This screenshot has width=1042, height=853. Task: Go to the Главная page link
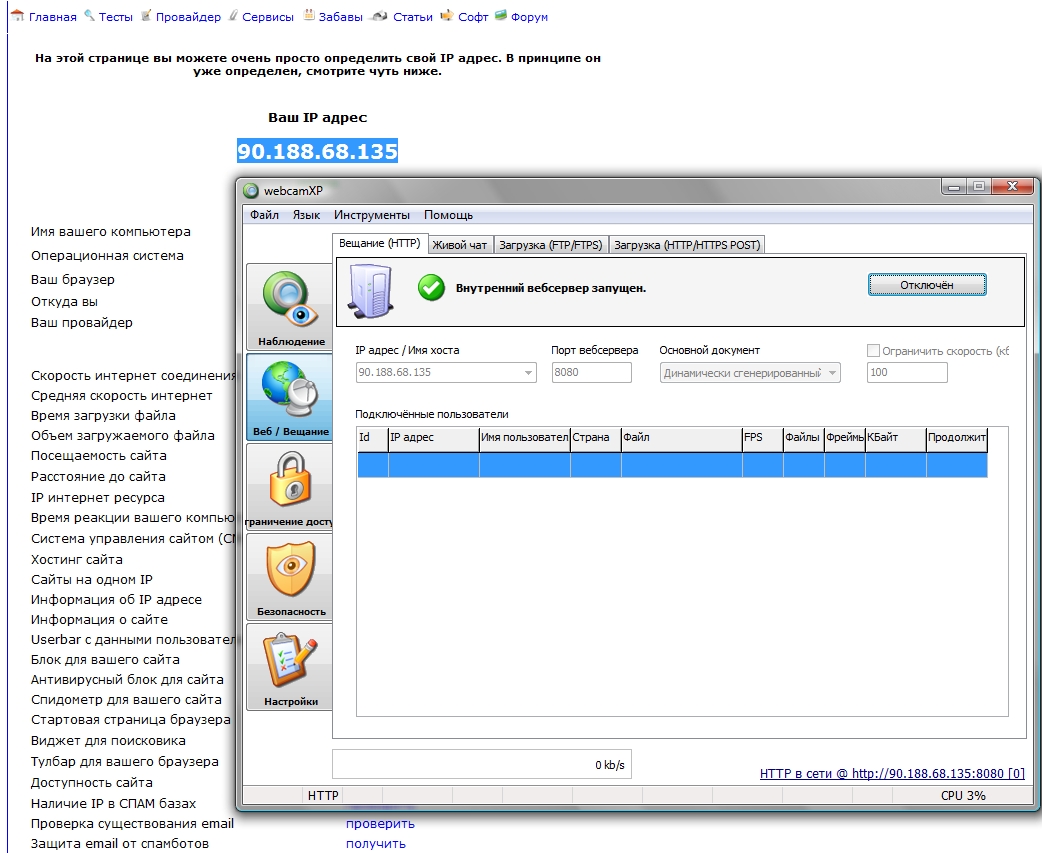click(52, 17)
